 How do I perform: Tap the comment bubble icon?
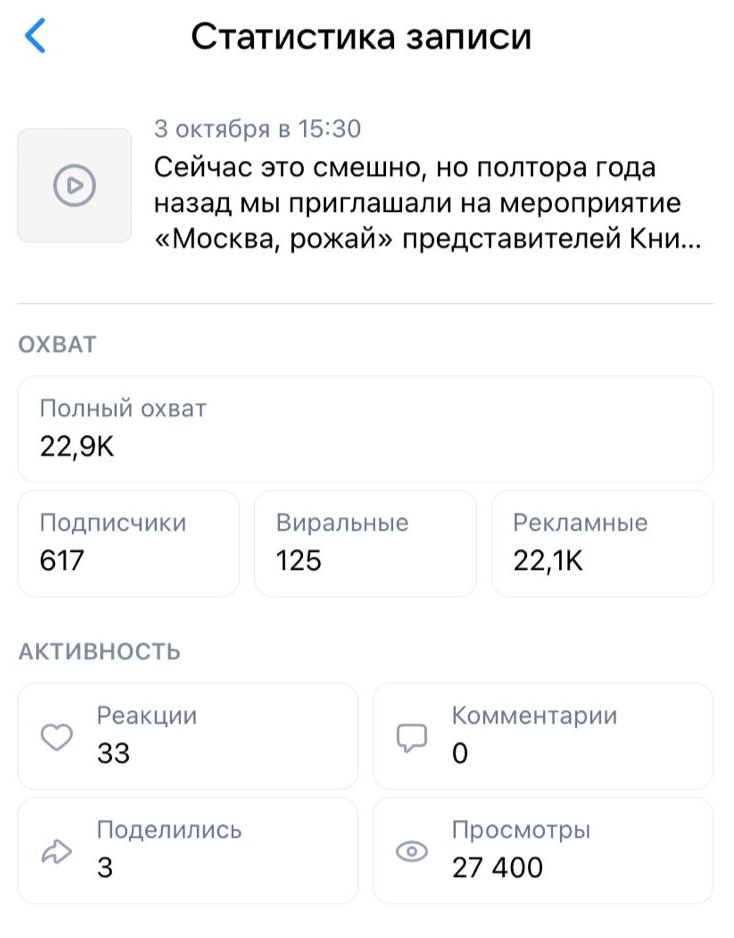412,737
